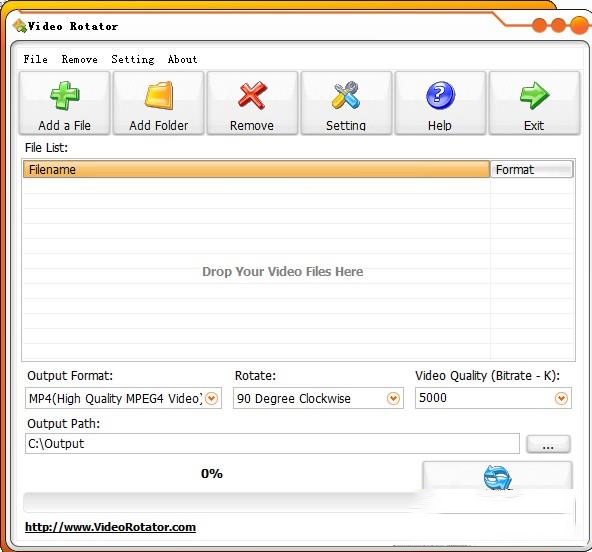Open the About menu
The height and width of the screenshot is (552, 592).
182,59
